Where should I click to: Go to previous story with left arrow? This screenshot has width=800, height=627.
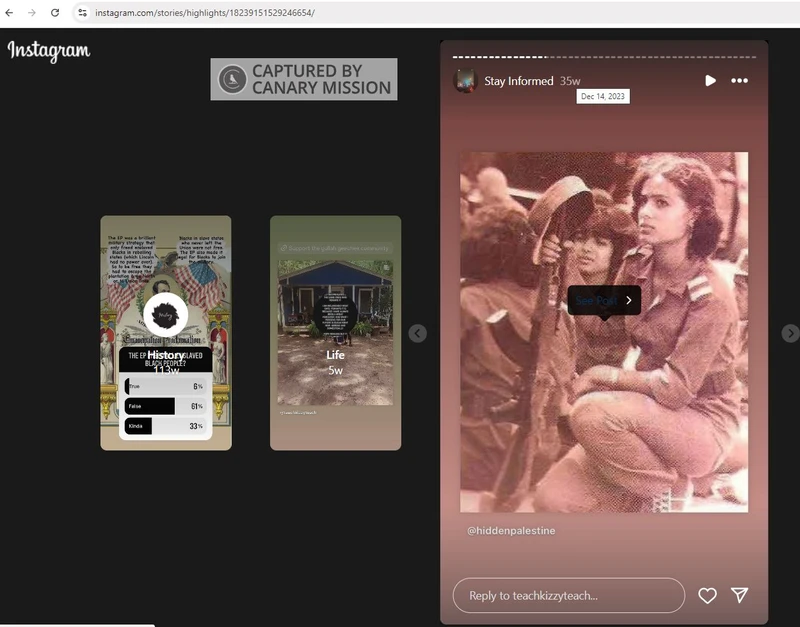(418, 333)
